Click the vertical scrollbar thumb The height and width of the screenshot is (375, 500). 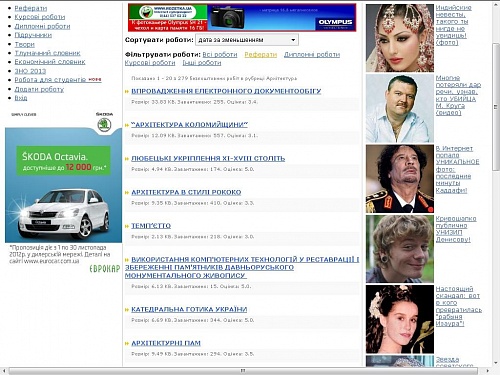[495, 107]
